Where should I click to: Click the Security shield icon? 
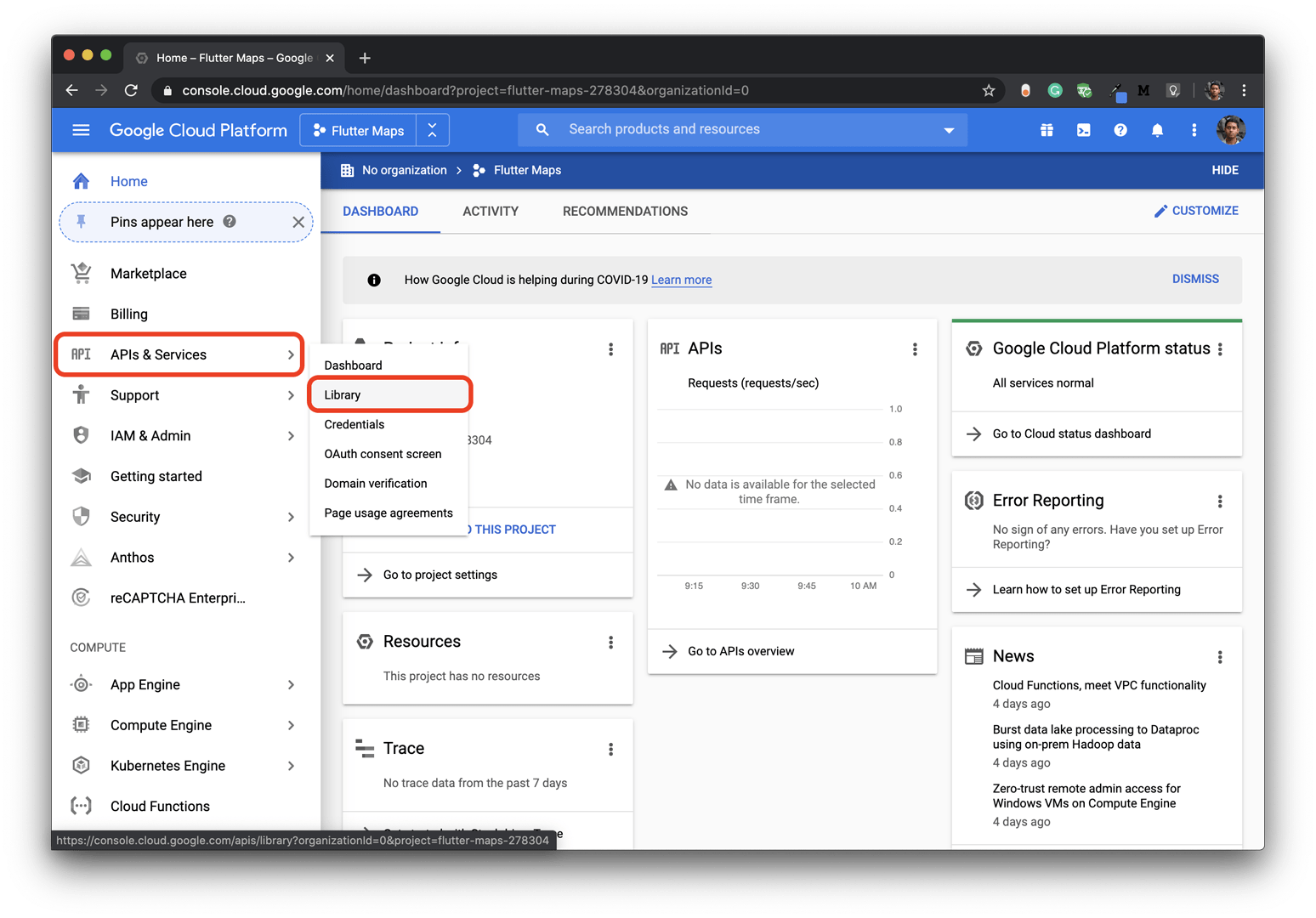click(81, 517)
